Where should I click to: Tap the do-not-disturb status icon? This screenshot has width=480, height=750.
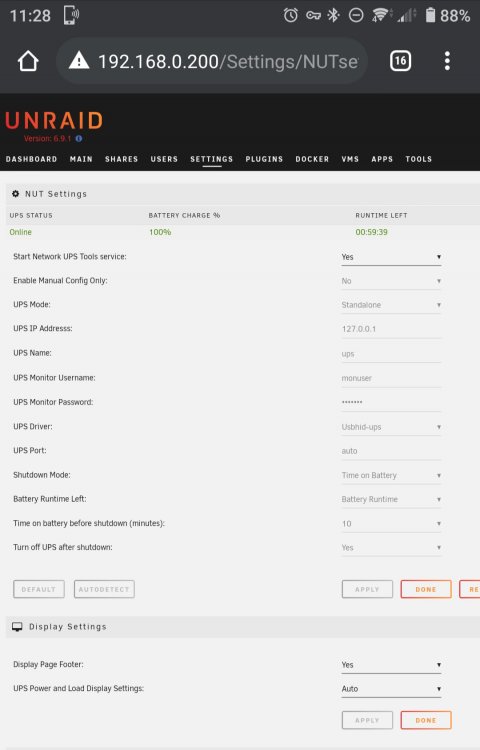(x=356, y=15)
